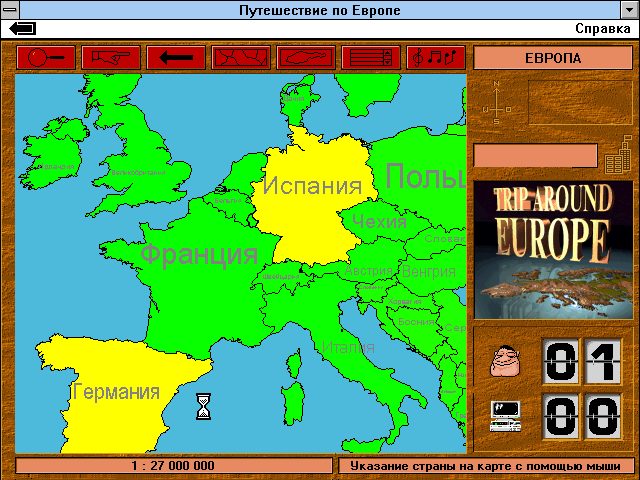
Task: Open the Справка help menu
Action: coord(602,29)
